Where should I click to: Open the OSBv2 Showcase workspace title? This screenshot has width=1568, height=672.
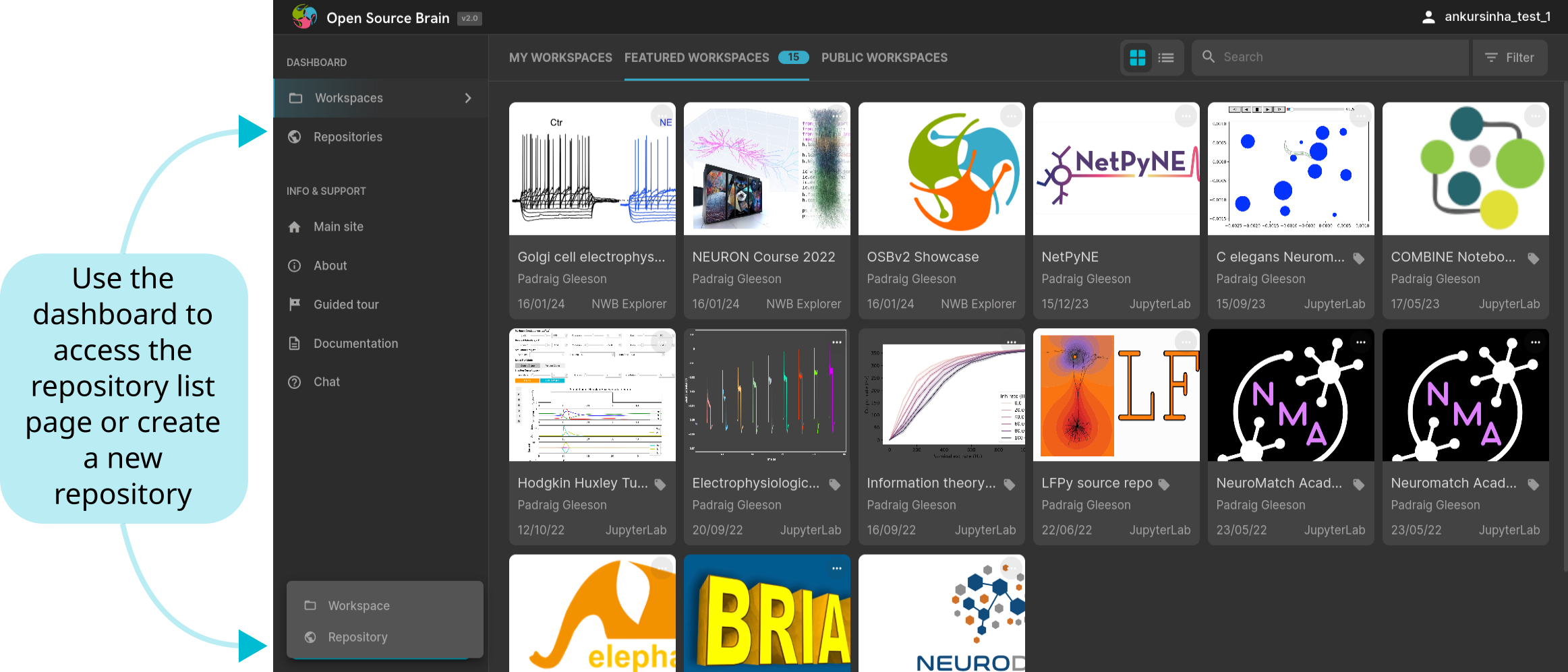[x=923, y=257]
